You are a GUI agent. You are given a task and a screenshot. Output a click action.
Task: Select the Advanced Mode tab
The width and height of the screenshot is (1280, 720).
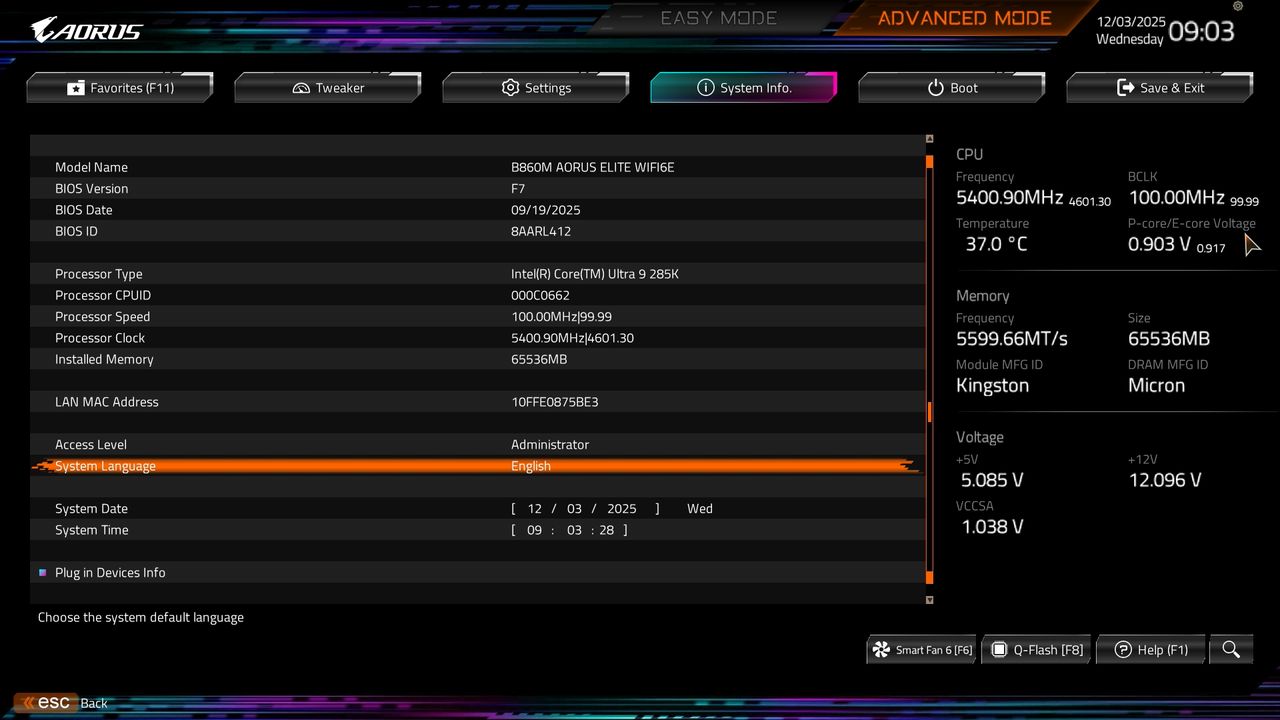[x=963, y=17]
